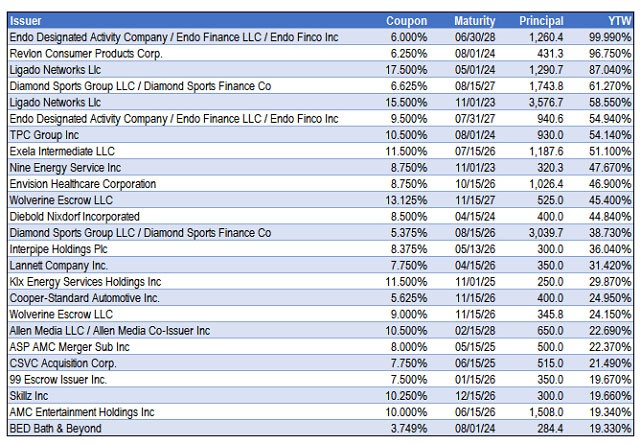Click the Issuer column header
Screen dimensions: 641x444
point(25,21)
